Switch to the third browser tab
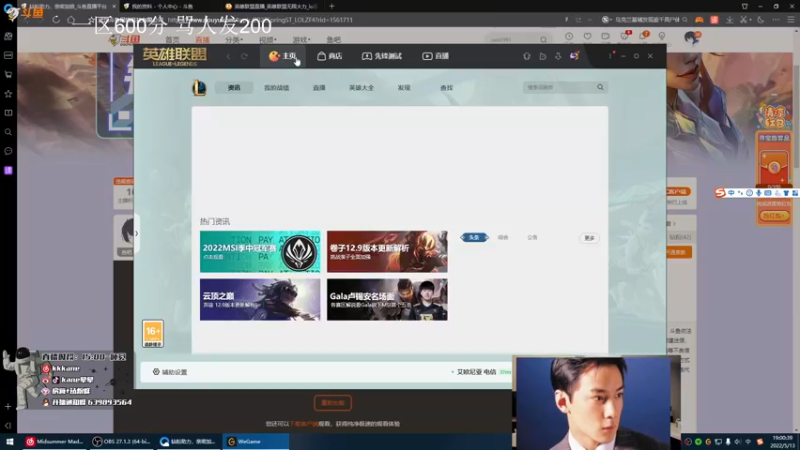 coord(272,6)
